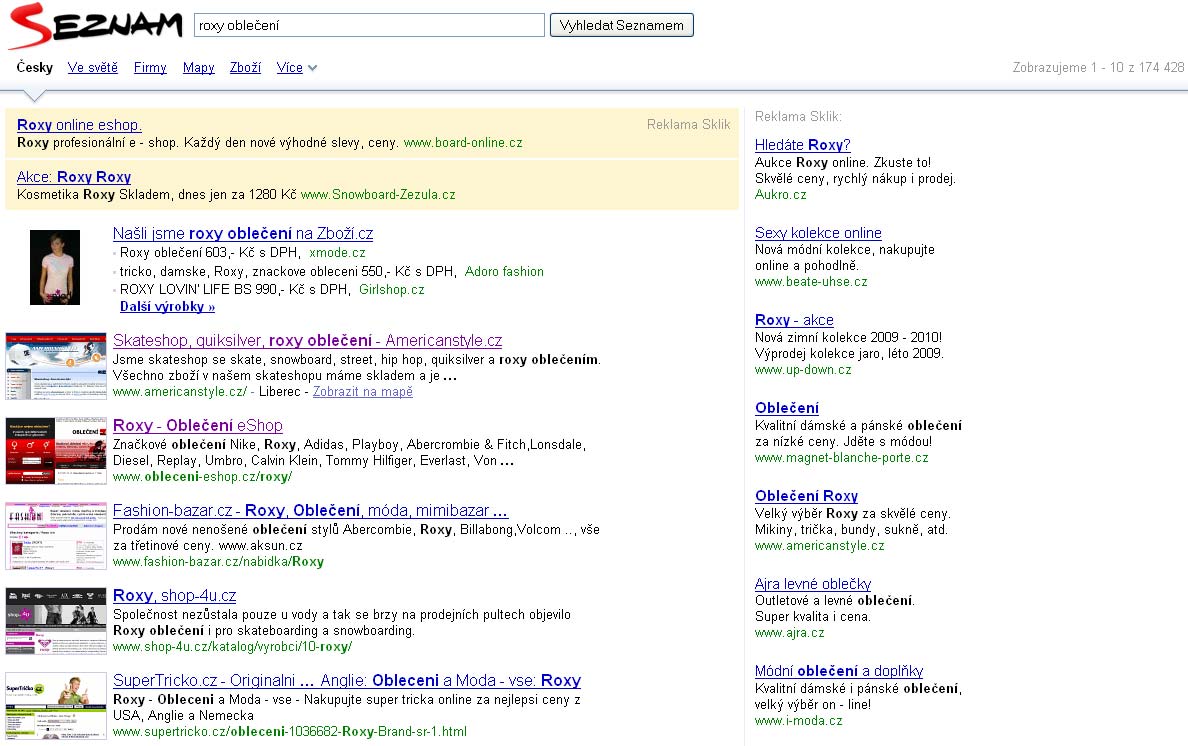The width and height of the screenshot is (1188, 746).
Task: Switch to the 'Ve světě' tab
Action: tap(92, 67)
